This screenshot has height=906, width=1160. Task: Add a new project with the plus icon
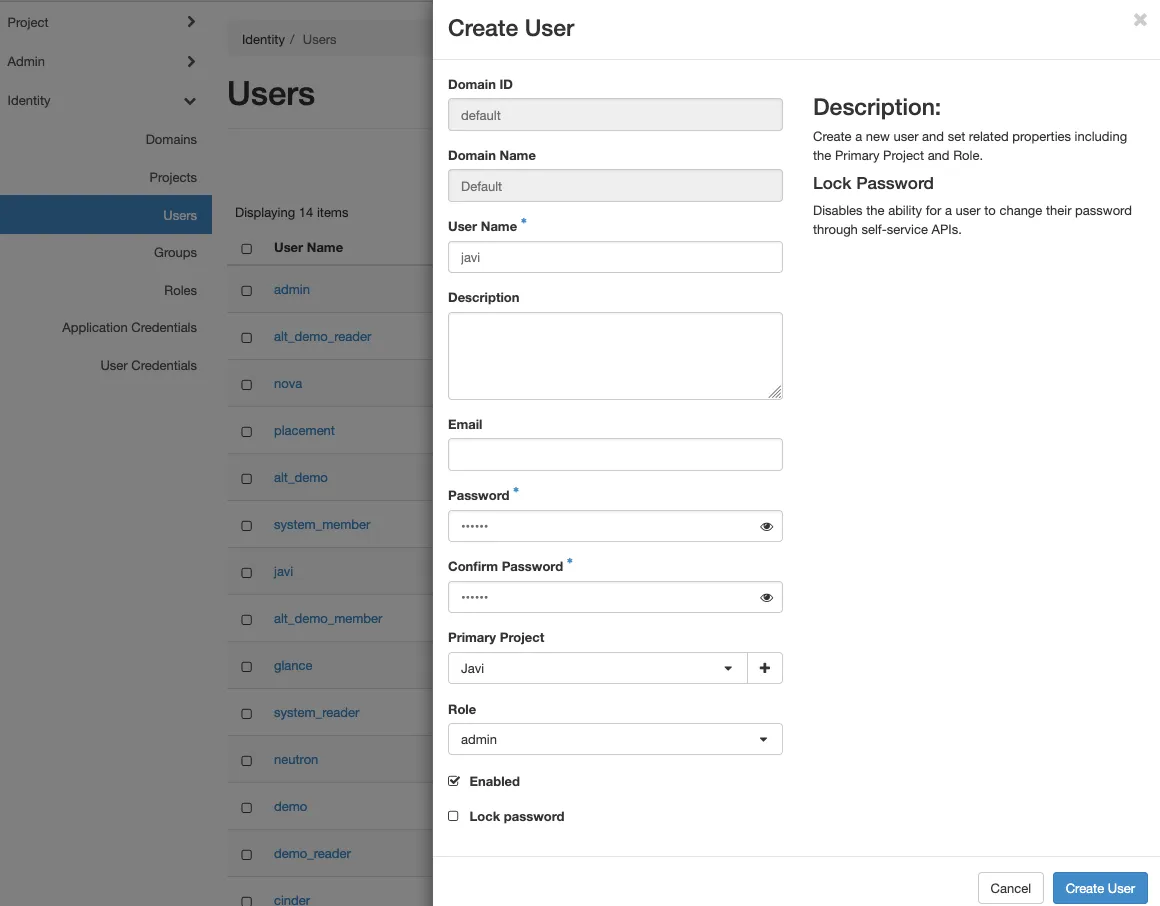pos(765,668)
